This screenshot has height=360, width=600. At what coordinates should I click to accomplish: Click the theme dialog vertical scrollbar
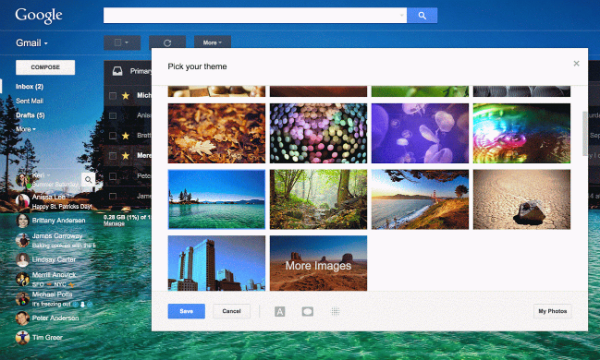[584, 134]
